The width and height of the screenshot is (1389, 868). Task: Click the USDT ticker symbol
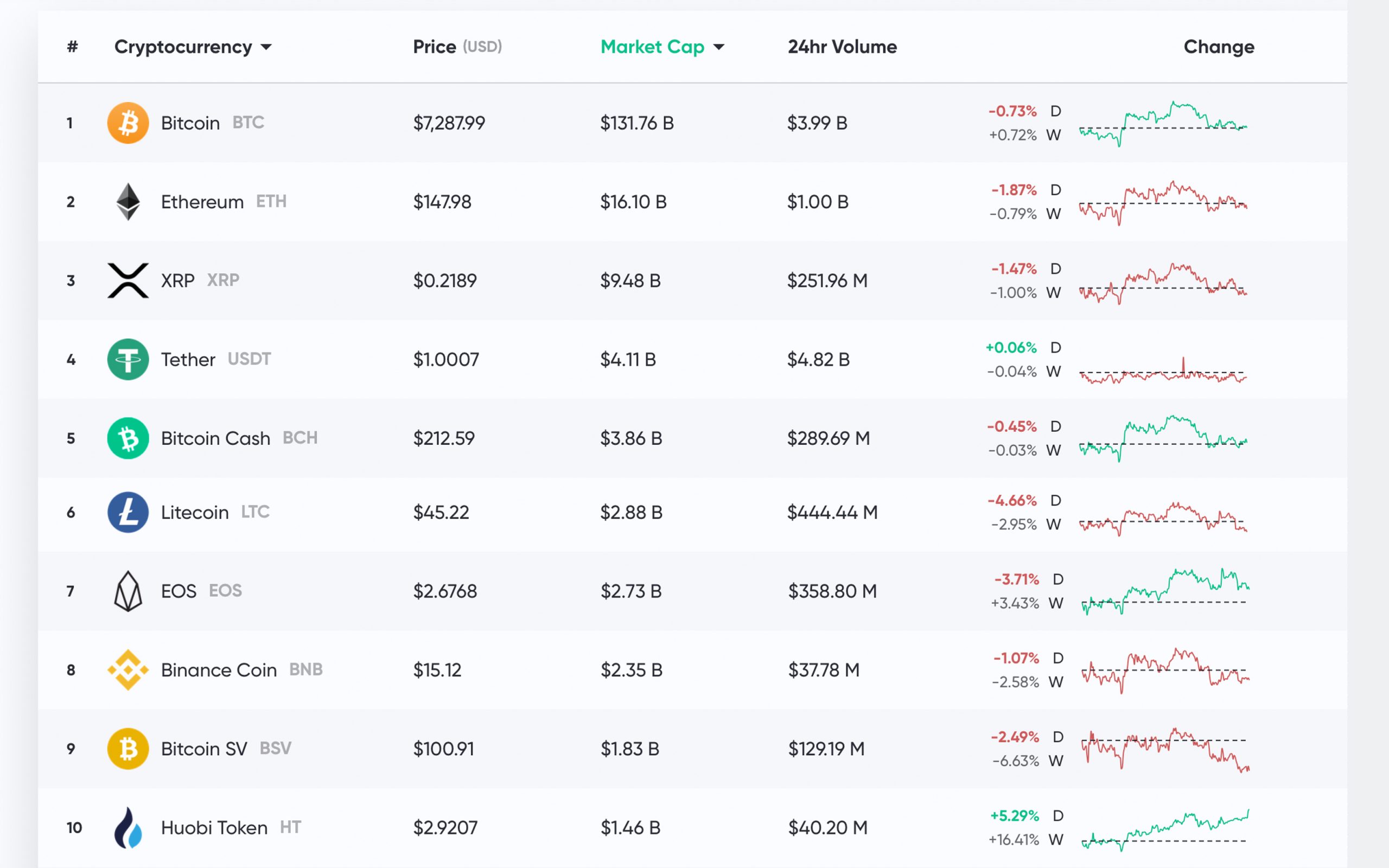coord(249,359)
